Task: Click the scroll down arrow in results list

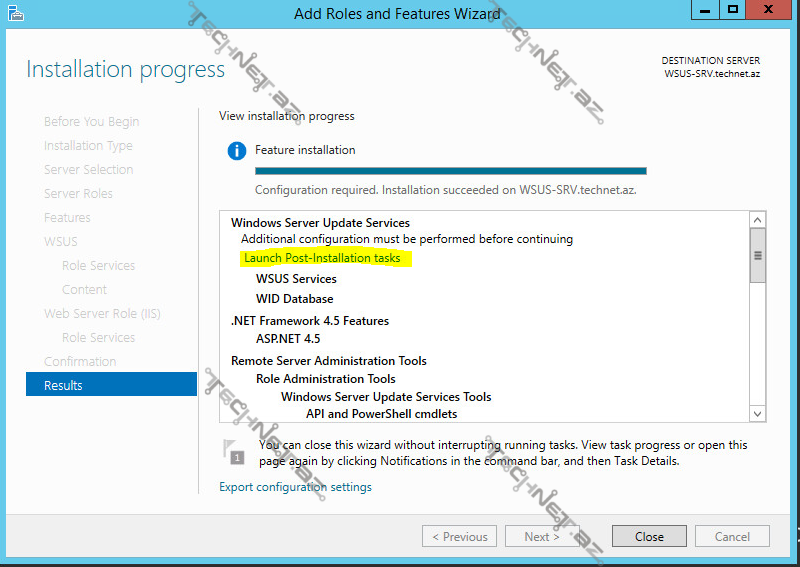Action: click(x=758, y=414)
